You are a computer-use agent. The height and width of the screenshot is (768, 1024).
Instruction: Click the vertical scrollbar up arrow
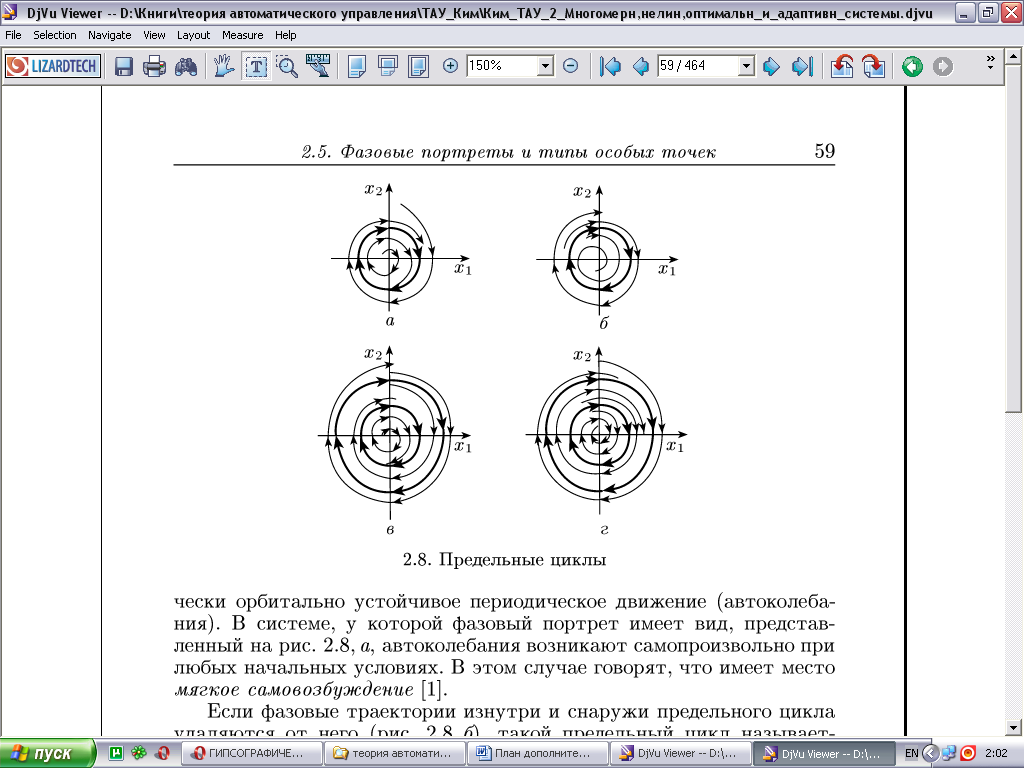click(x=1014, y=57)
